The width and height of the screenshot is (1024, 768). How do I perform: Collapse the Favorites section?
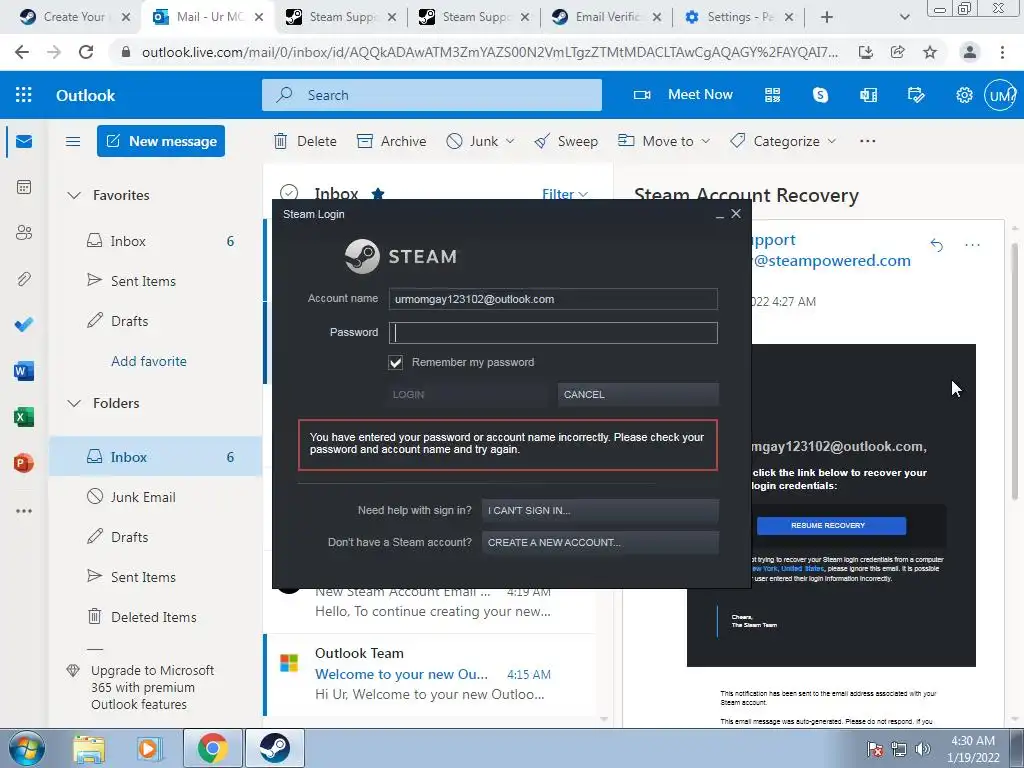[74, 195]
